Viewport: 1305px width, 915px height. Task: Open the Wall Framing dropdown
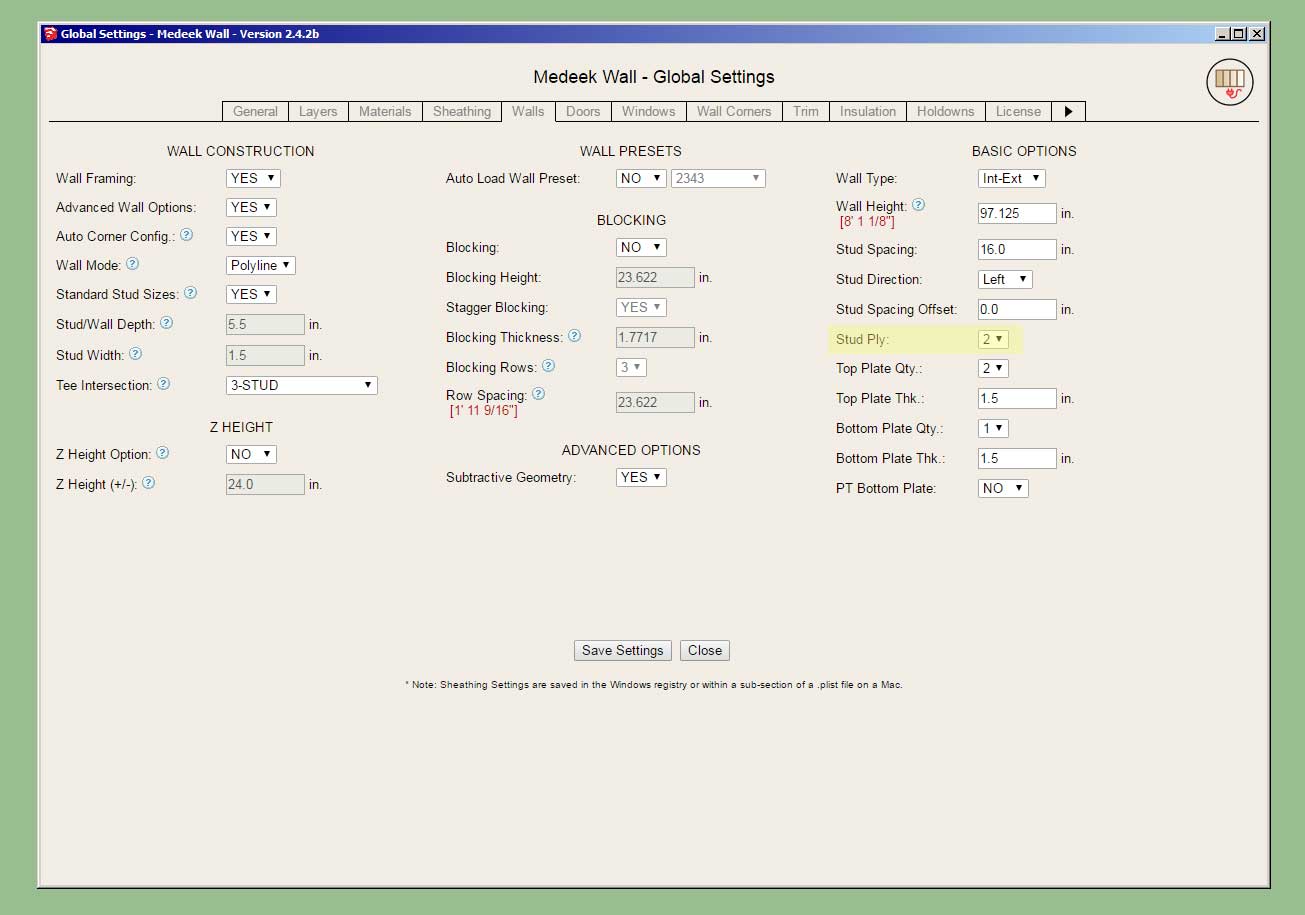253,178
